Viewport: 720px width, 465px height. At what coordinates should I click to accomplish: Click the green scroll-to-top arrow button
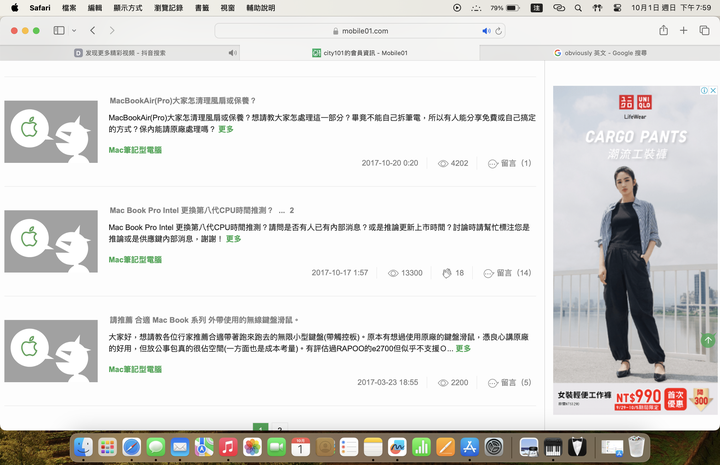point(708,340)
